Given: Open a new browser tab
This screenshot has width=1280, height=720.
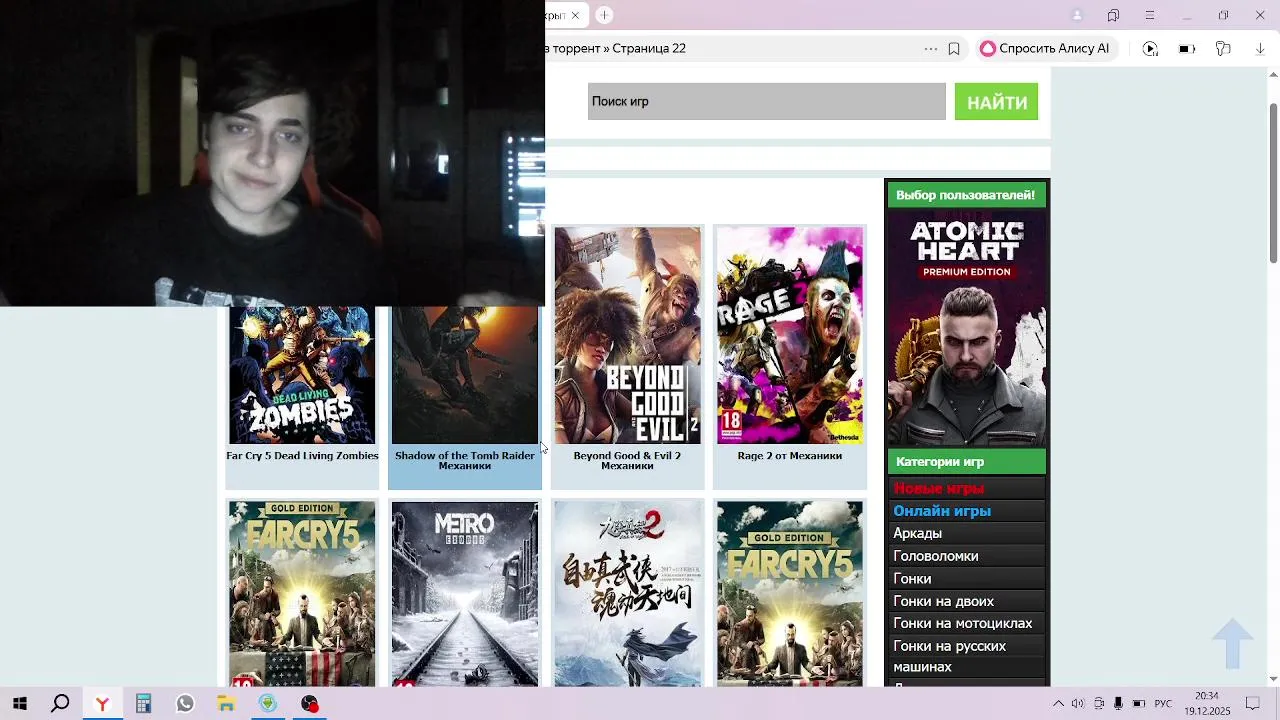Looking at the screenshot, I should (x=604, y=15).
